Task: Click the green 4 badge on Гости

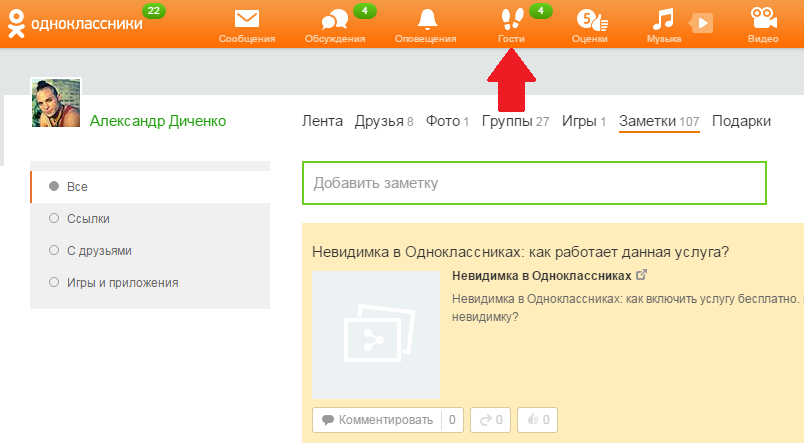Action: click(540, 11)
